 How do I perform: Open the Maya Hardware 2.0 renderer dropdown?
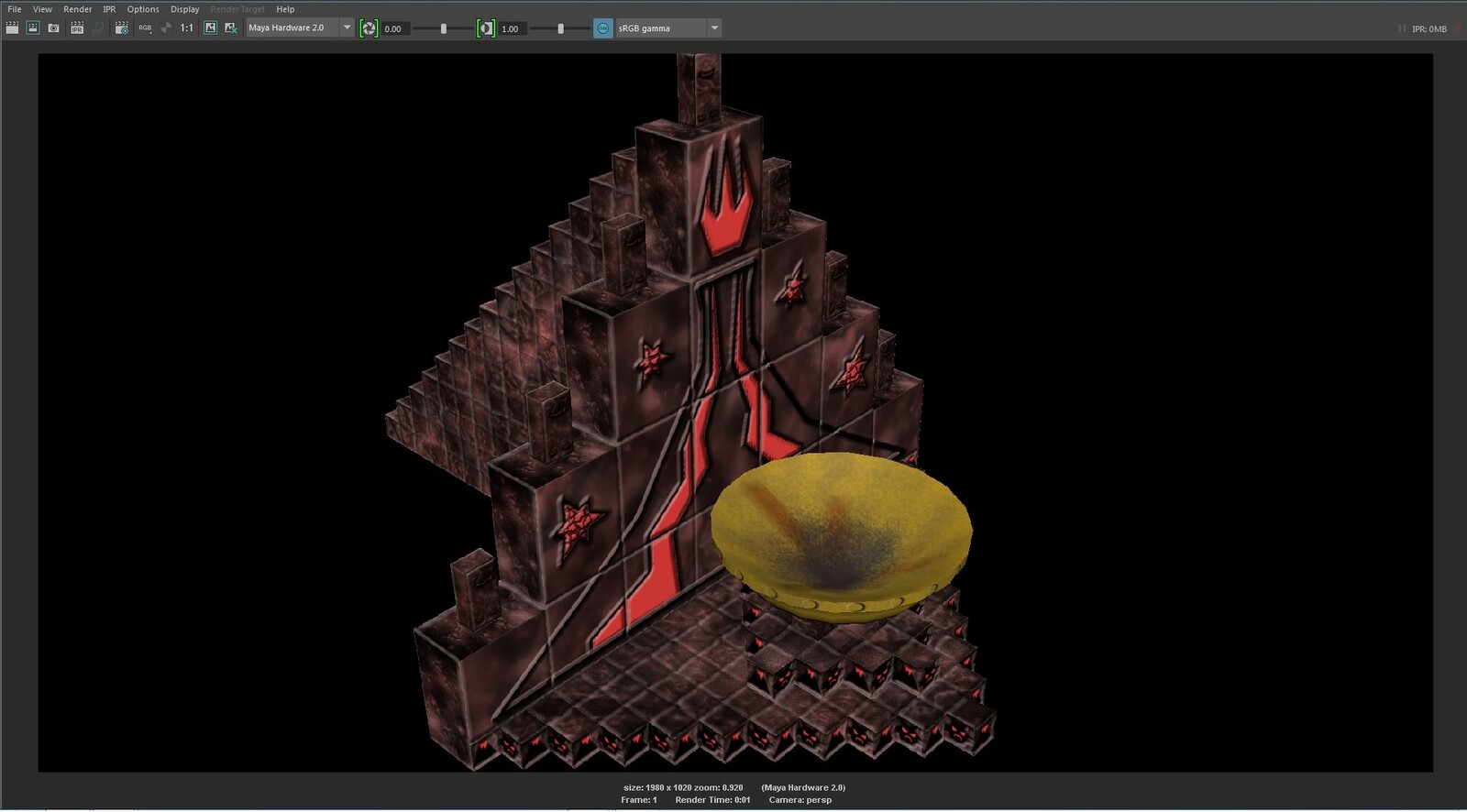point(300,27)
